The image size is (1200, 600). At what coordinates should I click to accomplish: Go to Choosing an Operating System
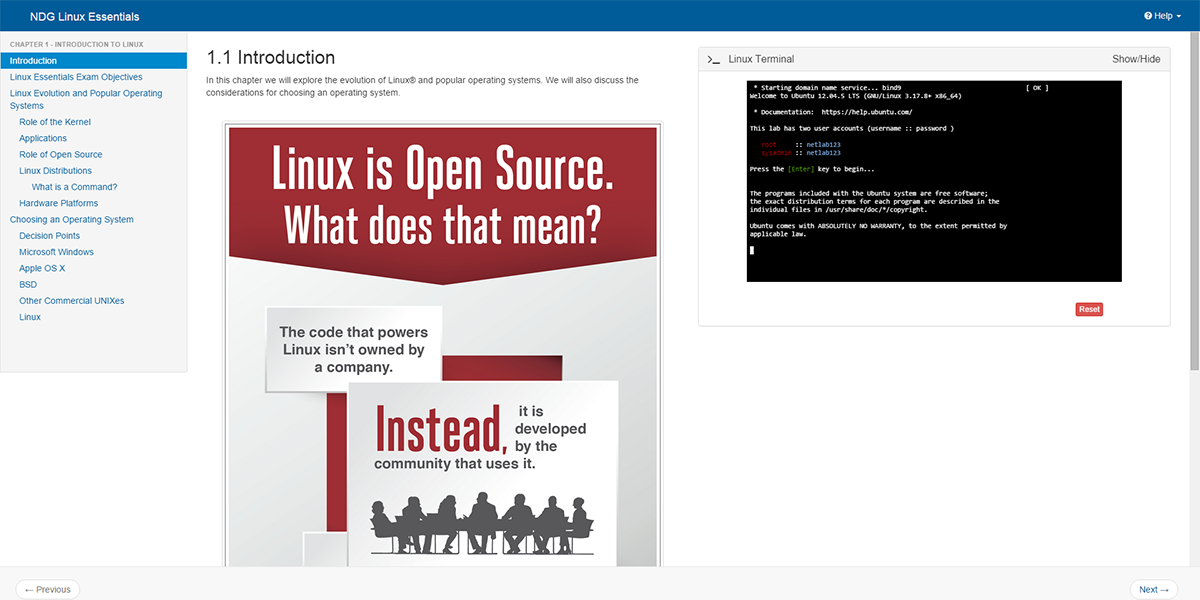72,219
